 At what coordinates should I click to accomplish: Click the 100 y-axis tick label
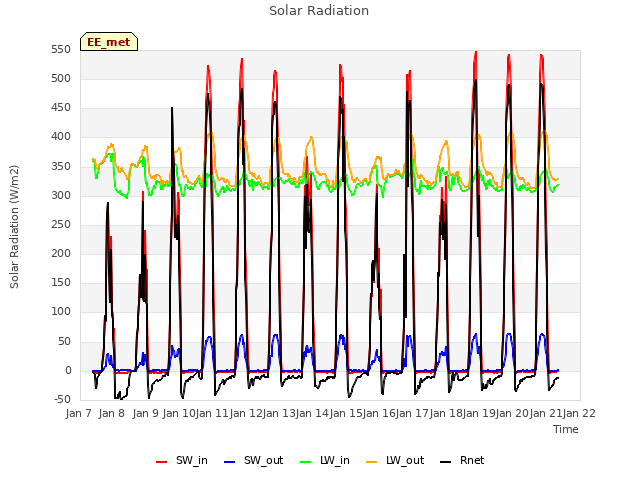point(61,312)
